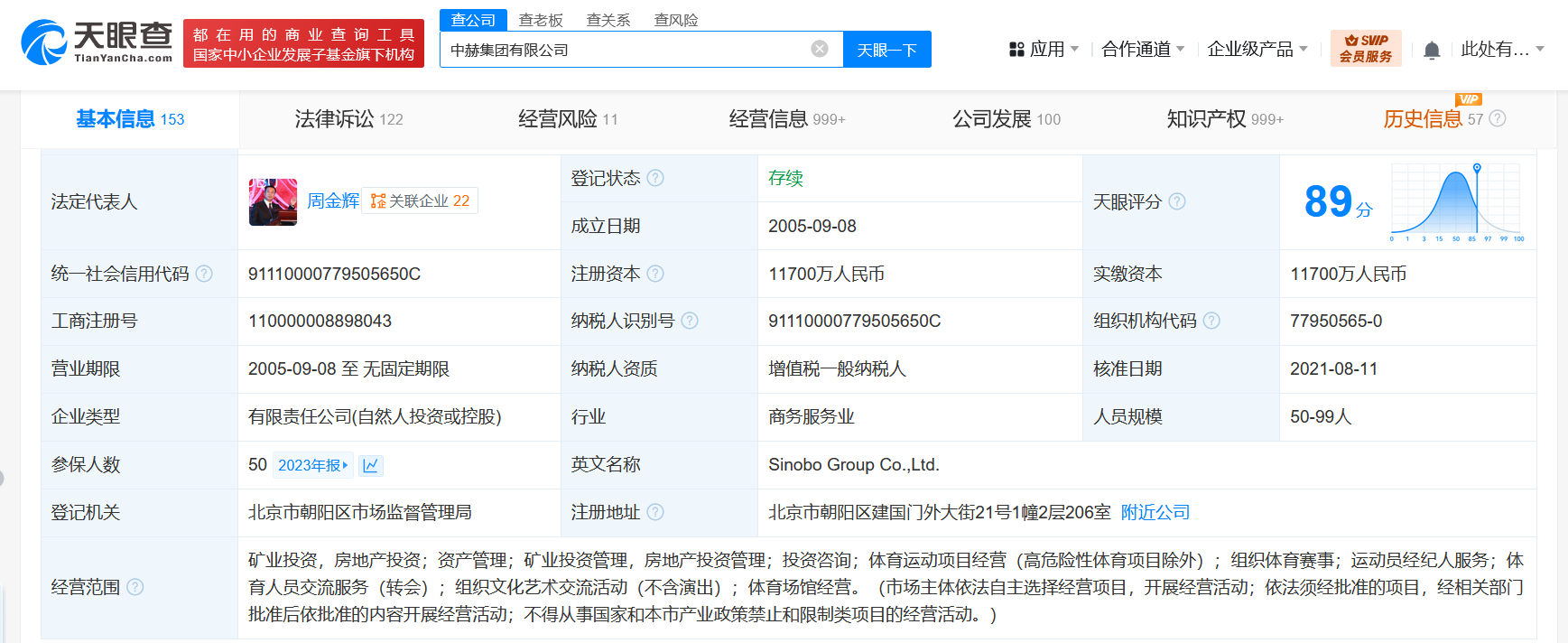The height and width of the screenshot is (643, 1568).
Task: Click the company type 有限责任公司(自然人投资或控股)
Action: point(375,416)
